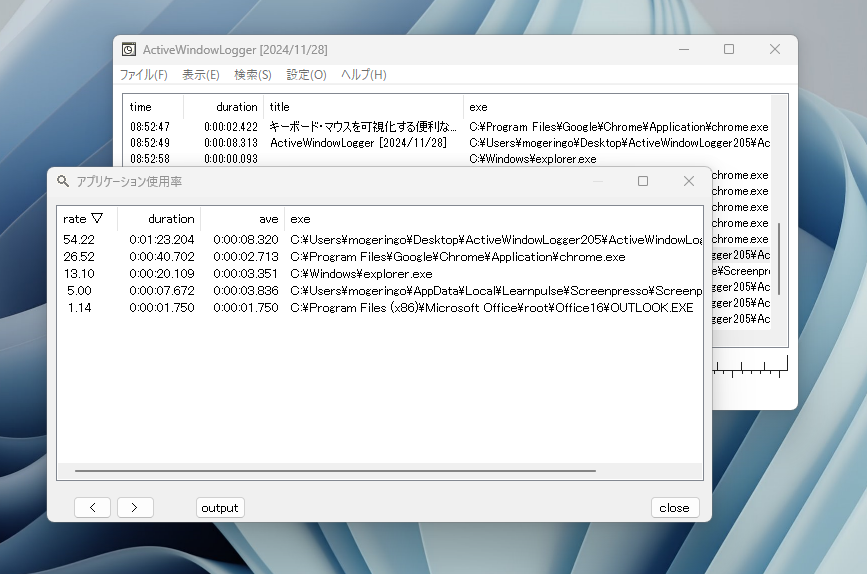Click the timeline ruler in main window
This screenshot has width=867, height=574.
coord(750,367)
